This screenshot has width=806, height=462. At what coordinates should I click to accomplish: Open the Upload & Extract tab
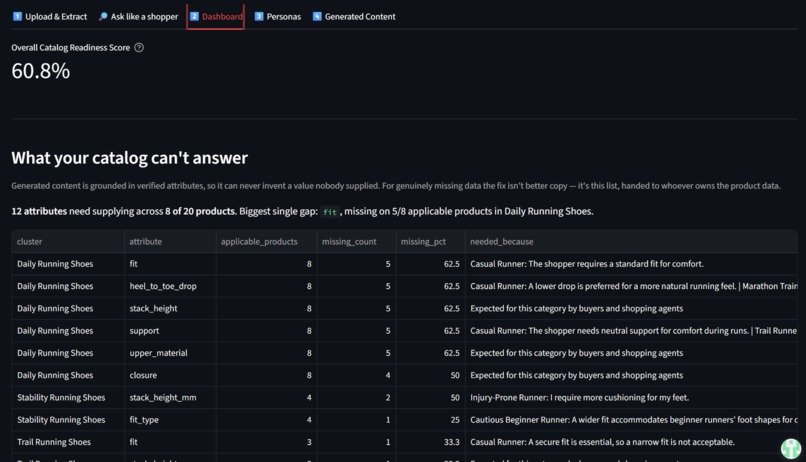tap(50, 16)
